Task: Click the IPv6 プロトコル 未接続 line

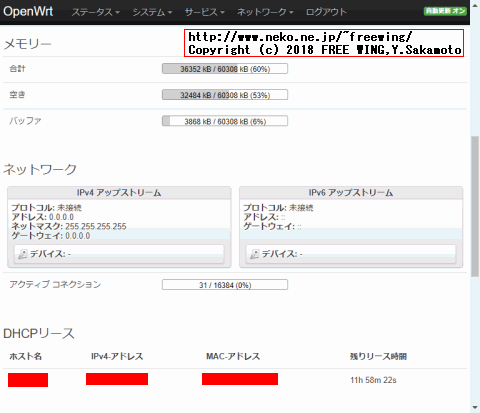Action: (278, 208)
